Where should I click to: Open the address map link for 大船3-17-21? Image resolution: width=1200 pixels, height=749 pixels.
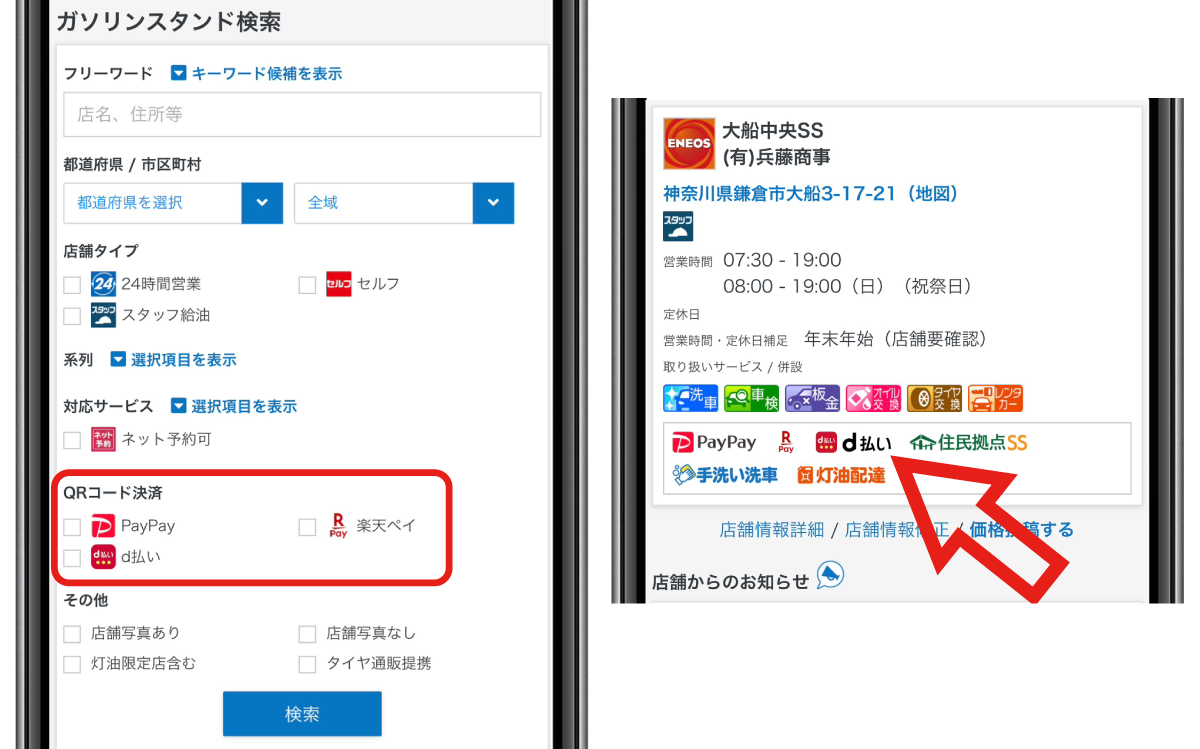point(810,194)
